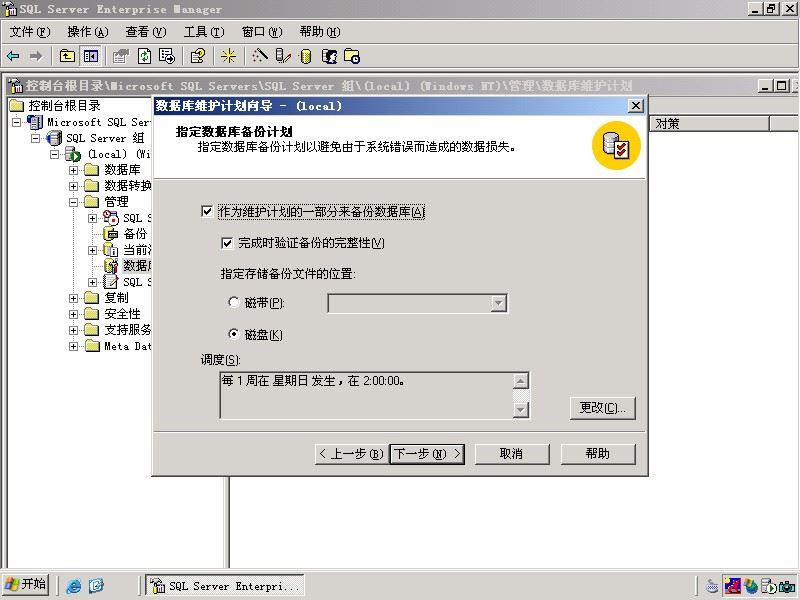Expand the 复制 folder node

tap(73, 298)
